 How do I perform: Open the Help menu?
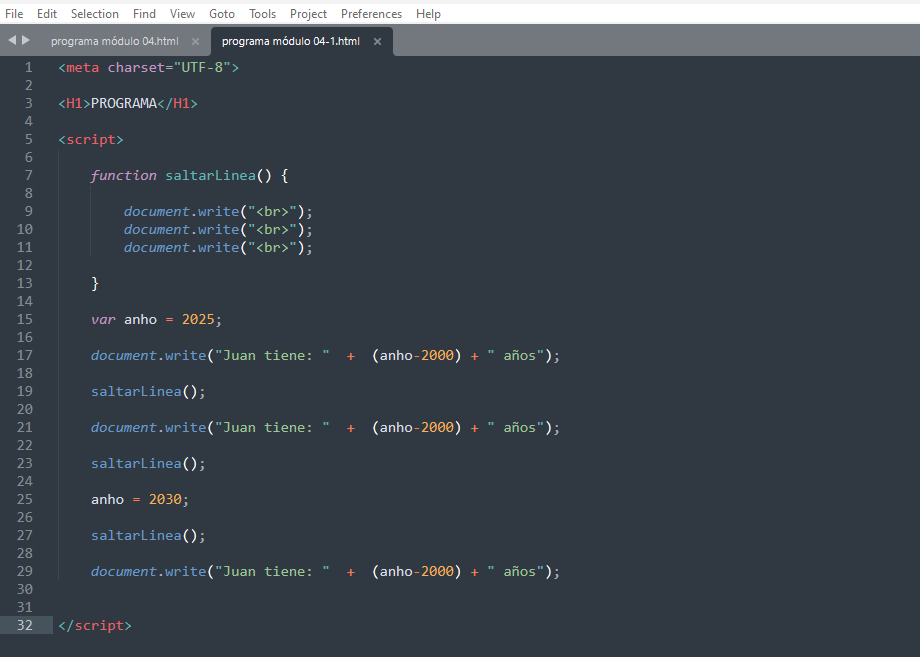pos(428,13)
